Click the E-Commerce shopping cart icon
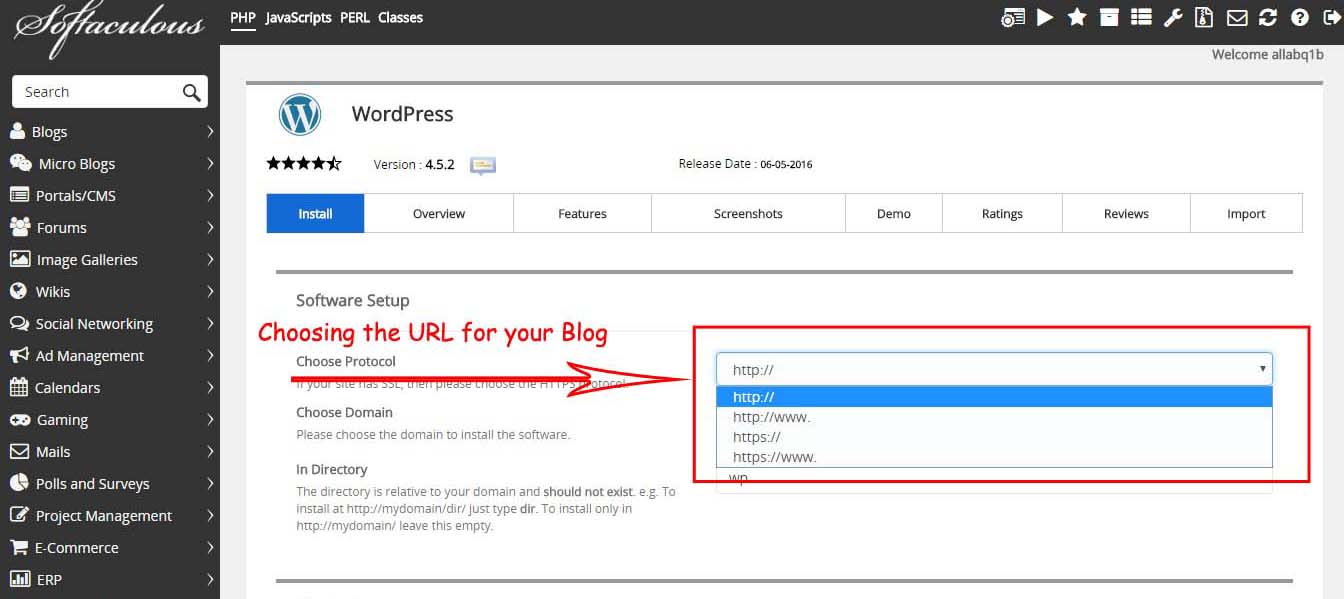This screenshot has width=1344, height=599. 19,547
